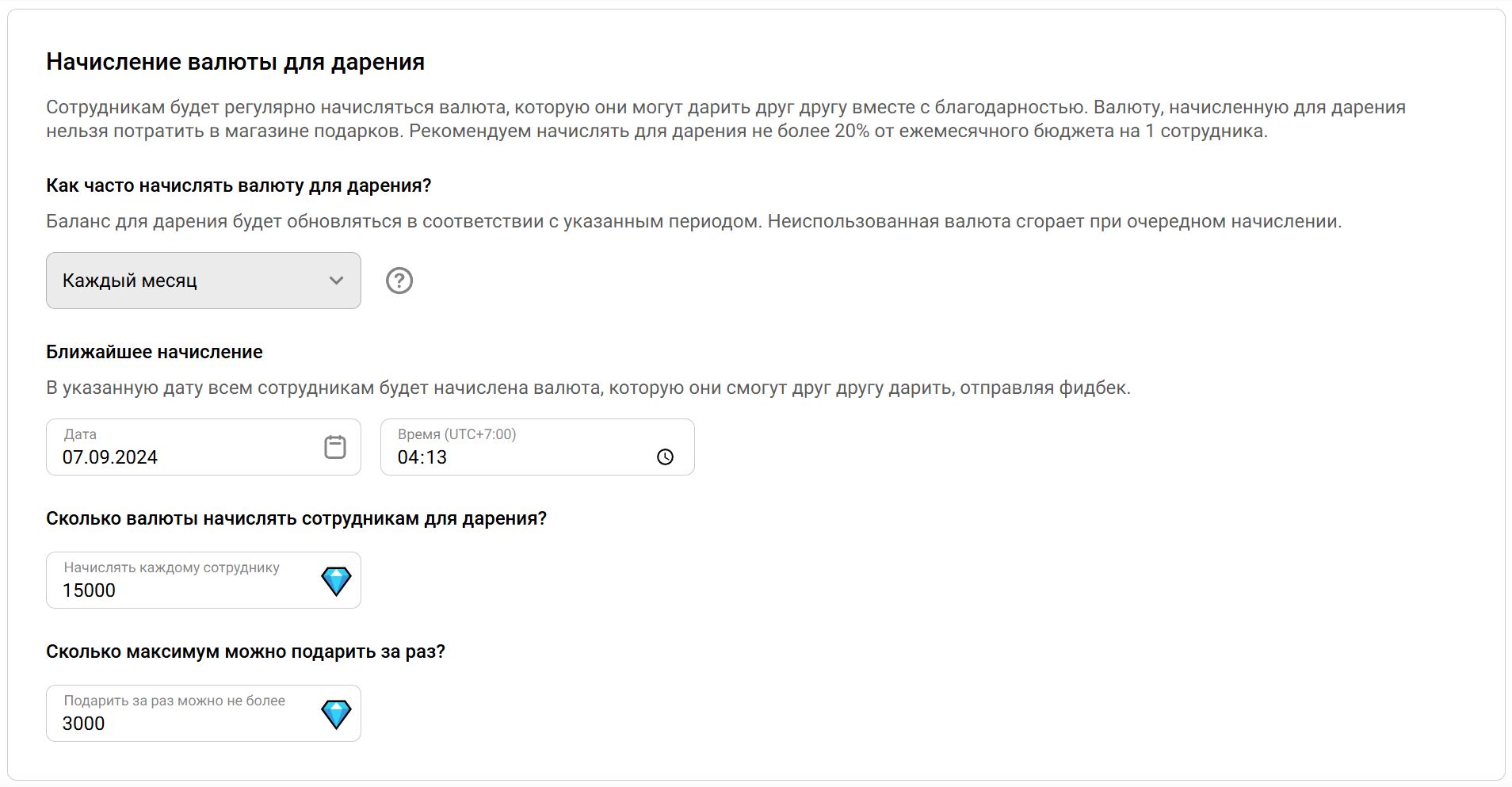Click label 'Сколько валюты начислять сотрудникам для дарения?'
The height and width of the screenshot is (787, 1512).
pyautogui.click(x=296, y=518)
